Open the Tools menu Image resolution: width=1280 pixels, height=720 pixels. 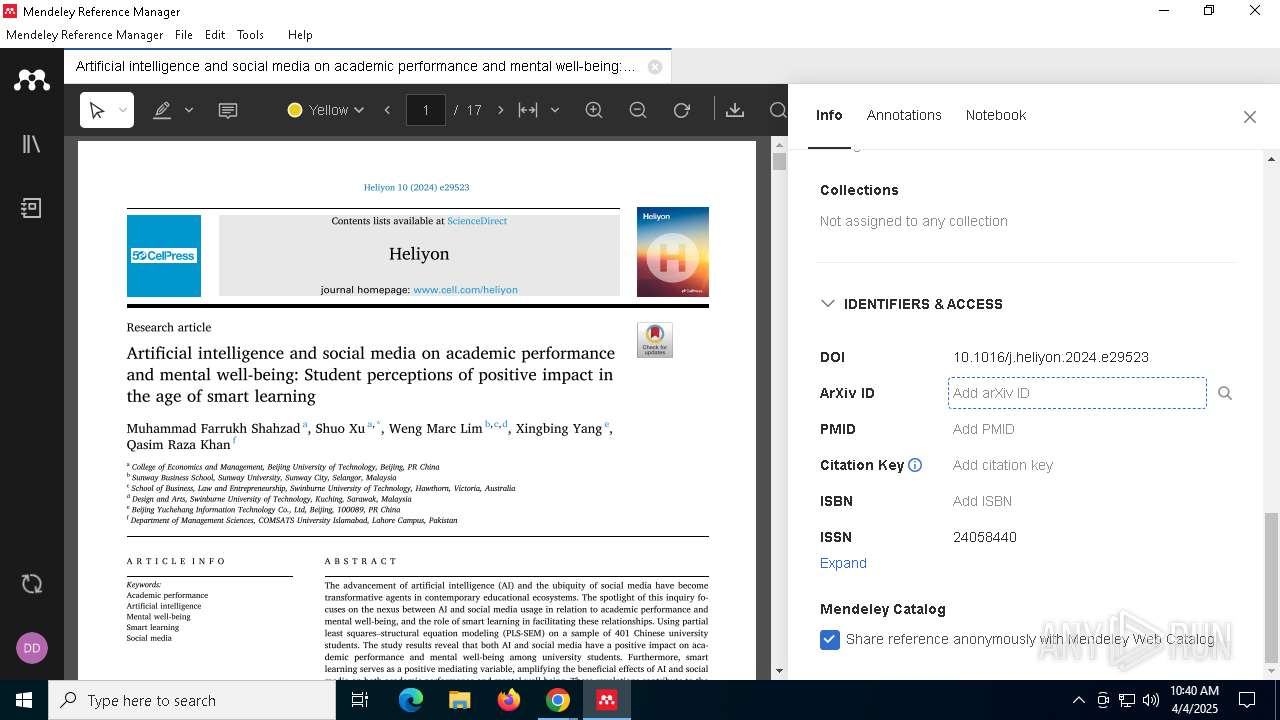coord(250,34)
